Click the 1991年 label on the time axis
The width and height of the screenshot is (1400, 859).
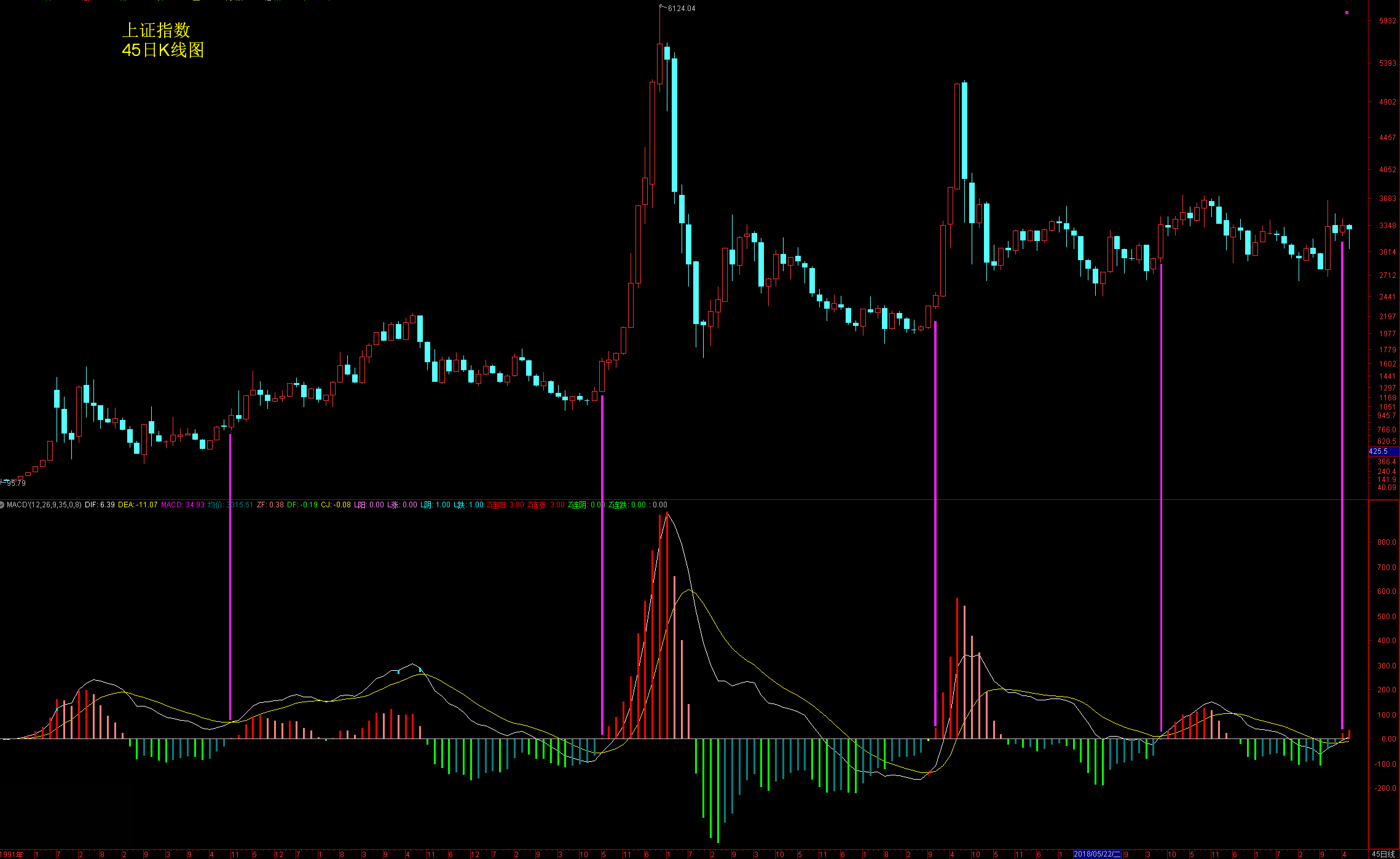coord(11,854)
